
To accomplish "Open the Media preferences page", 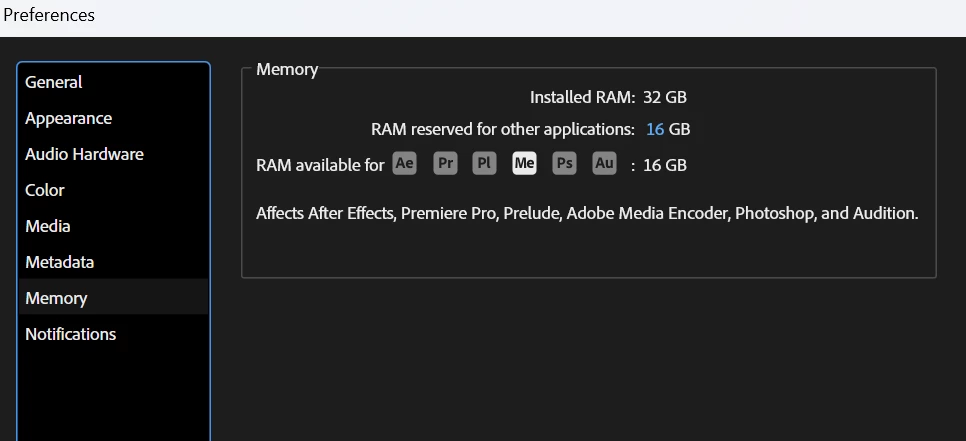I will coord(48,226).
